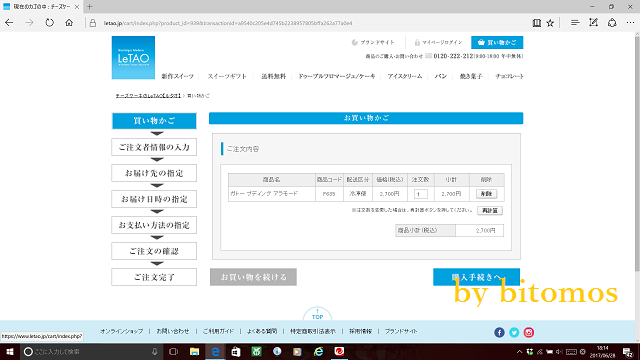This screenshot has width=640, height=360.
Task: Open スイーツギフト menu item
Action: tap(227, 76)
